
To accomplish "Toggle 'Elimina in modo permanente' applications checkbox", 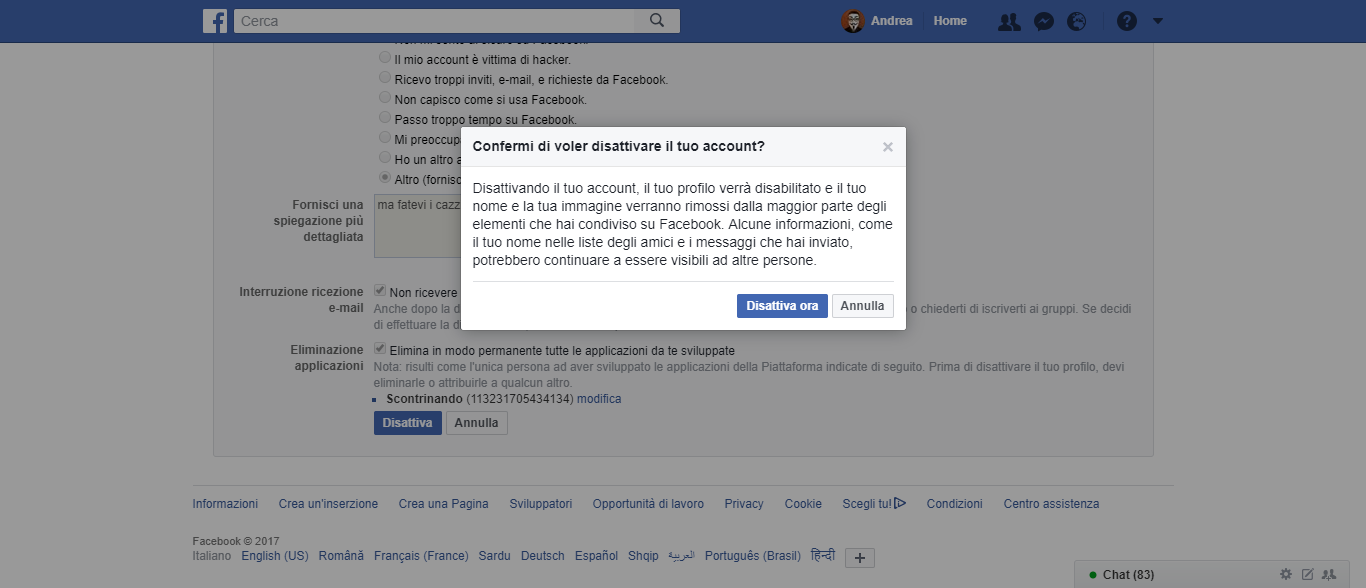I will [x=380, y=349].
